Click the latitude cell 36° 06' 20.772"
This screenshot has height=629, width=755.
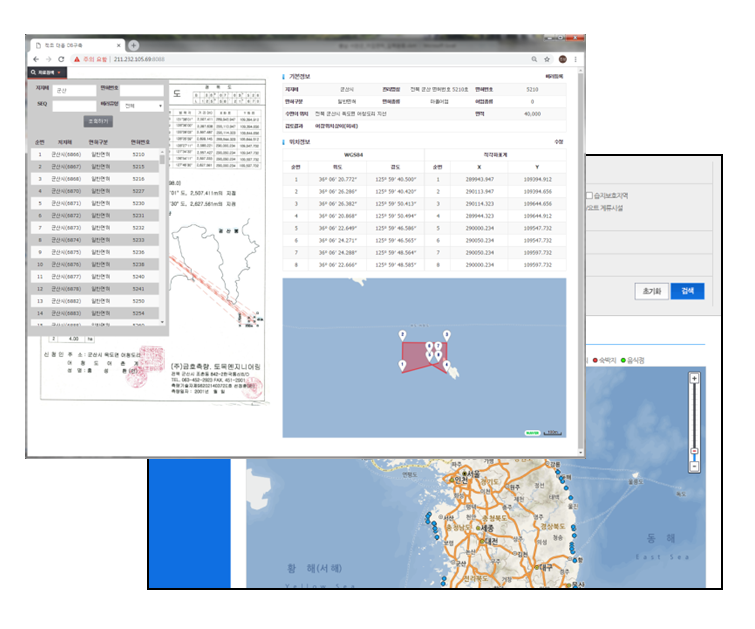(x=338, y=179)
